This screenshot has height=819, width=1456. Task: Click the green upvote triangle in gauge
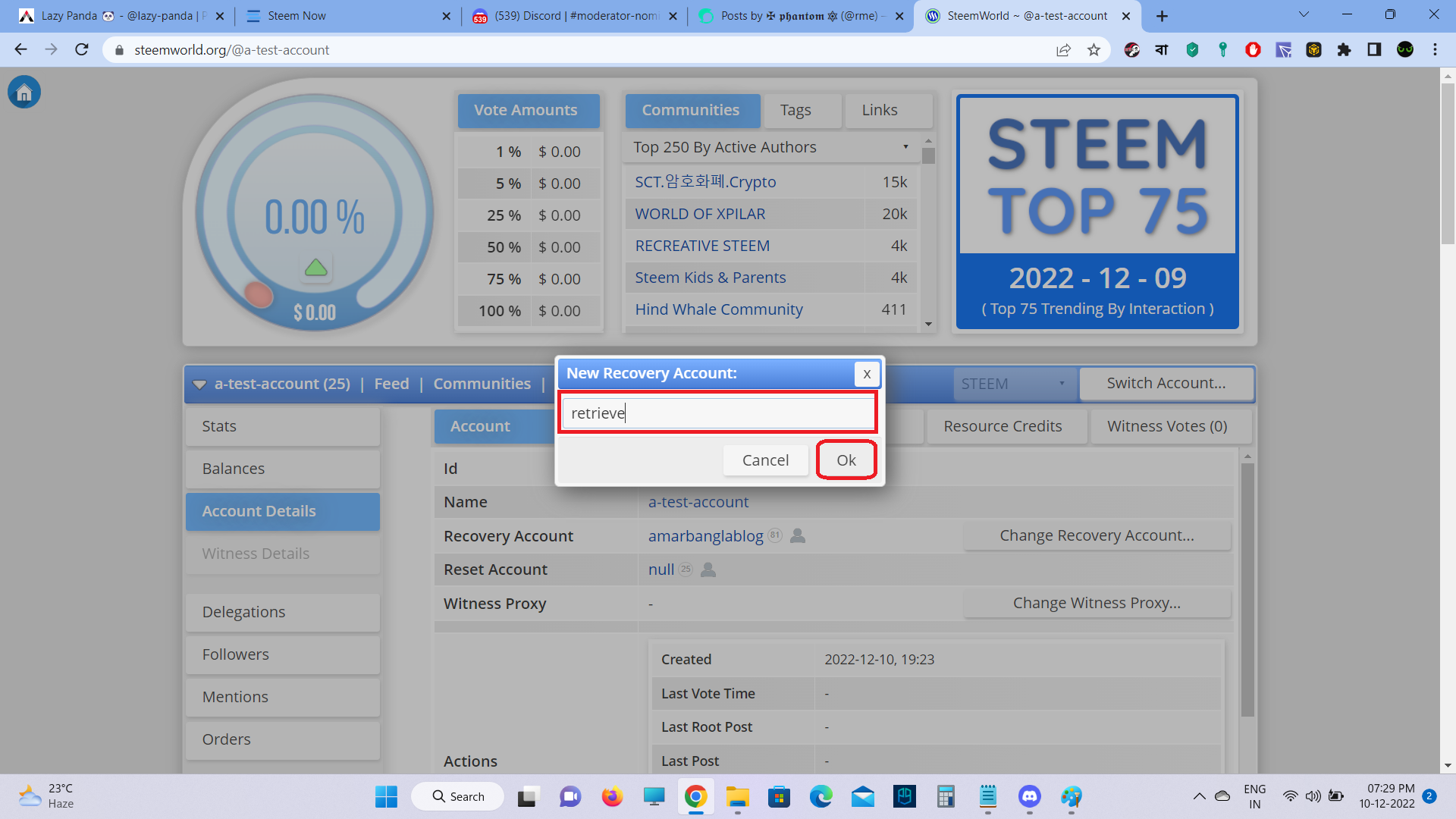[x=315, y=268]
